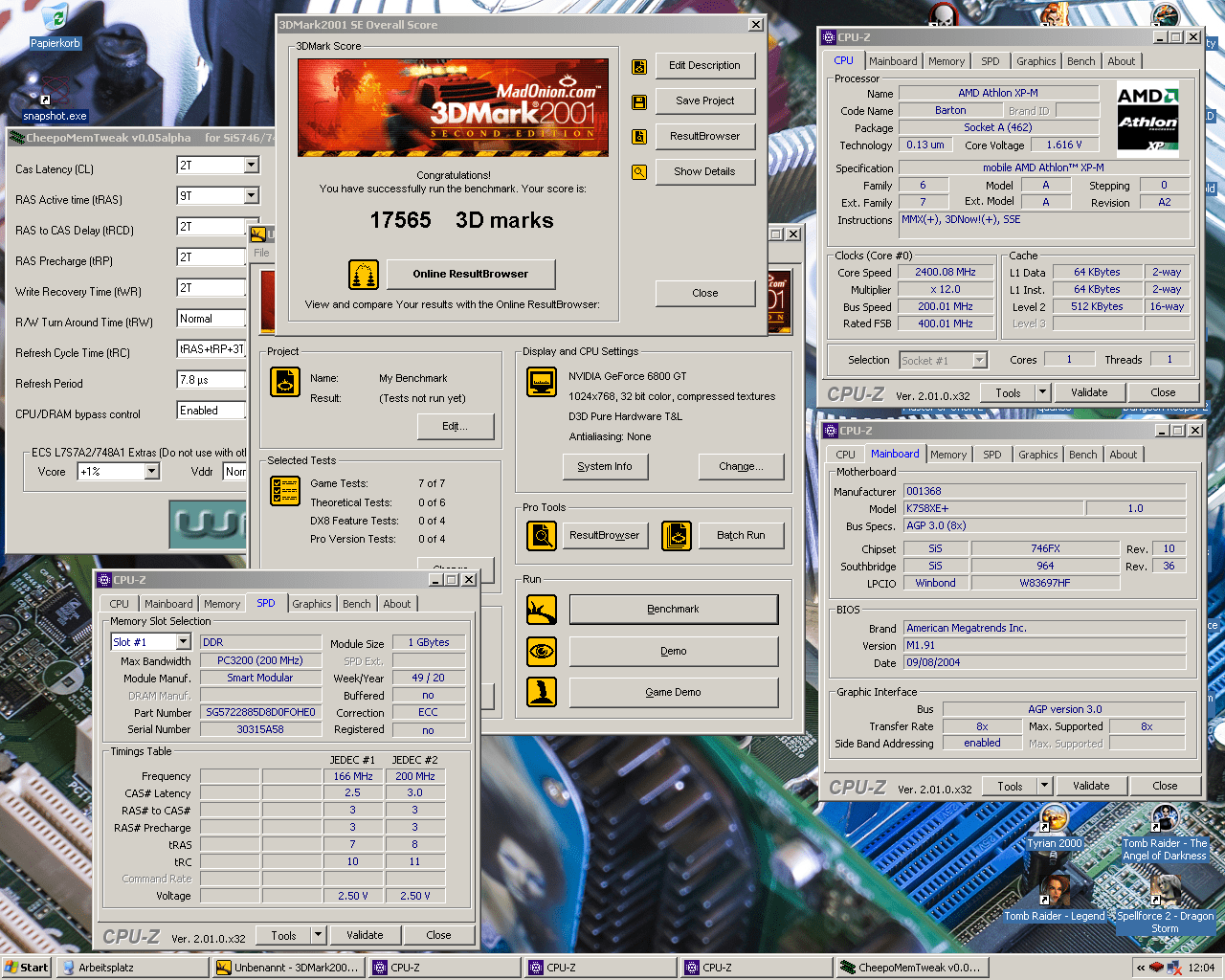Click the Display and CPU Settings monitor icon

[x=542, y=382]
